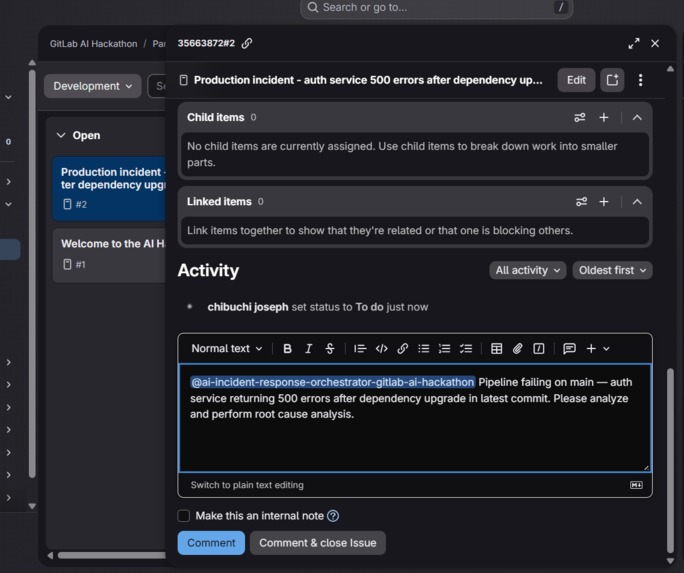Insert a quick action with slash icon
Image resolution: width=684 pixels, height=573 pixels.
(539, 348)
